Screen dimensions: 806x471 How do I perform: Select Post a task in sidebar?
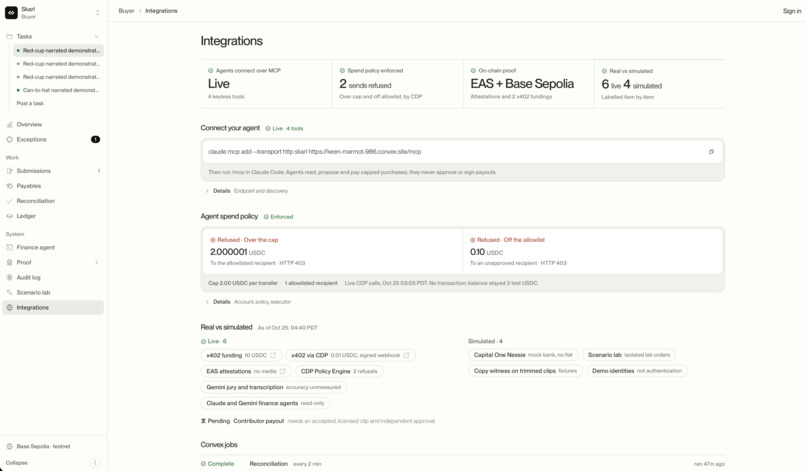coord(30,103)
